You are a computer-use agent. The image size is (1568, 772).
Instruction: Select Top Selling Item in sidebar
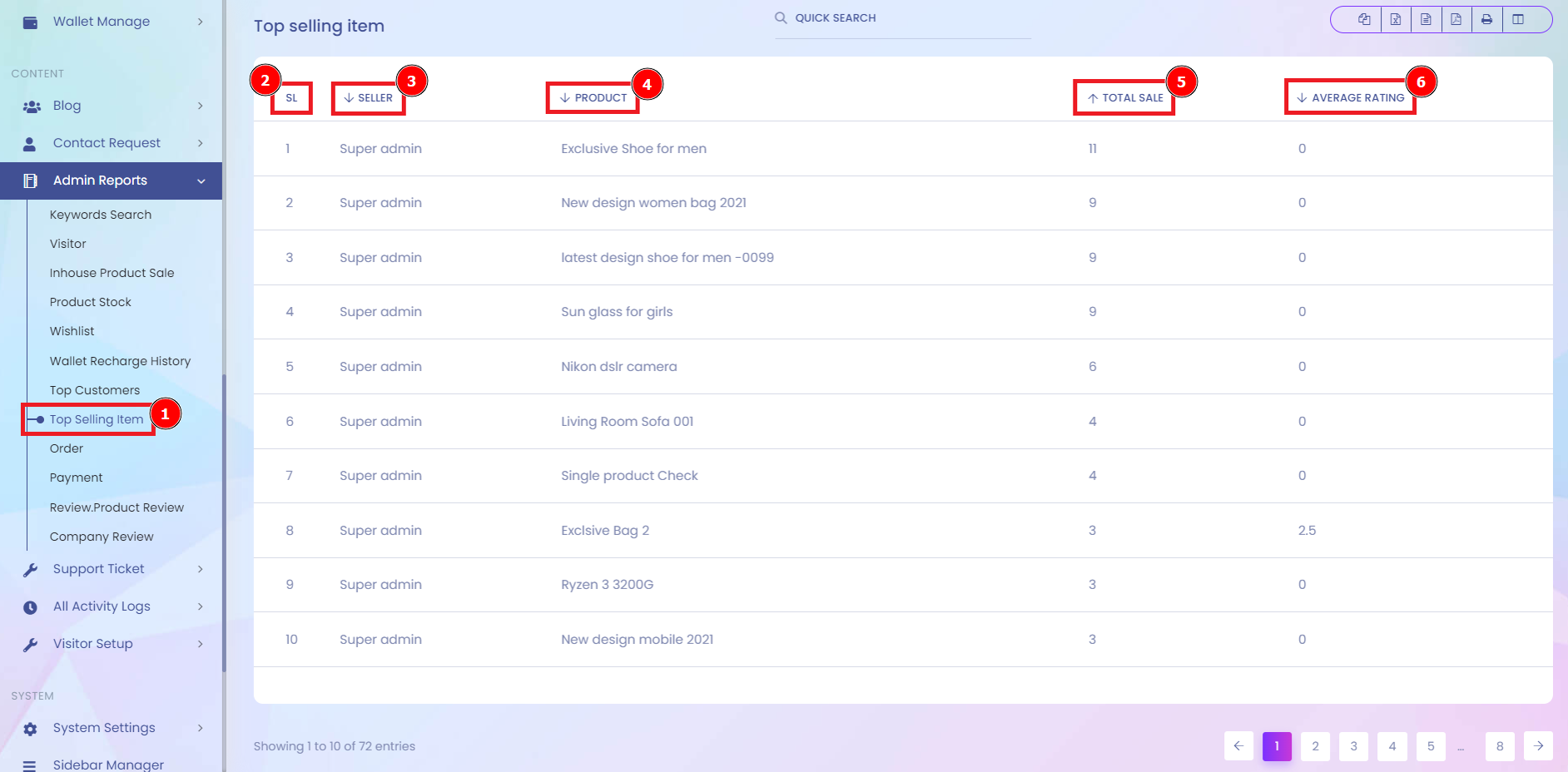pos(97,419)
